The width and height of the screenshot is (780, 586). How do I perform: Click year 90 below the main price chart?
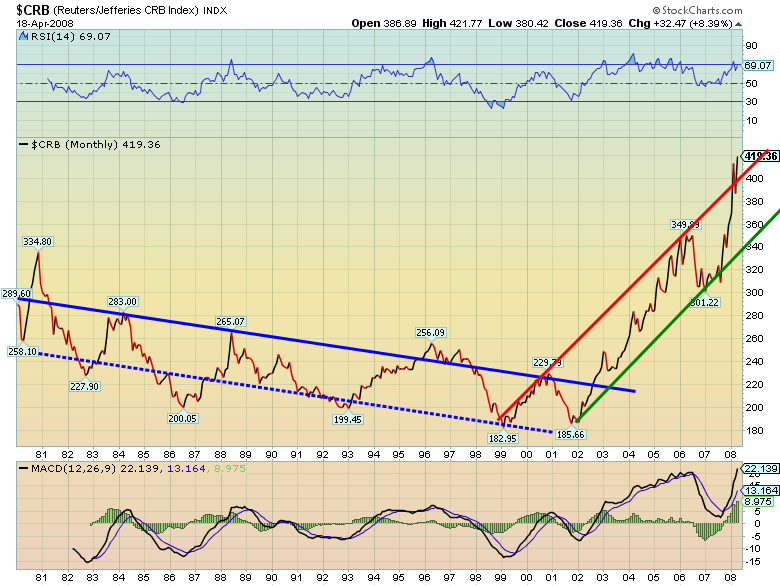(271, 454)
